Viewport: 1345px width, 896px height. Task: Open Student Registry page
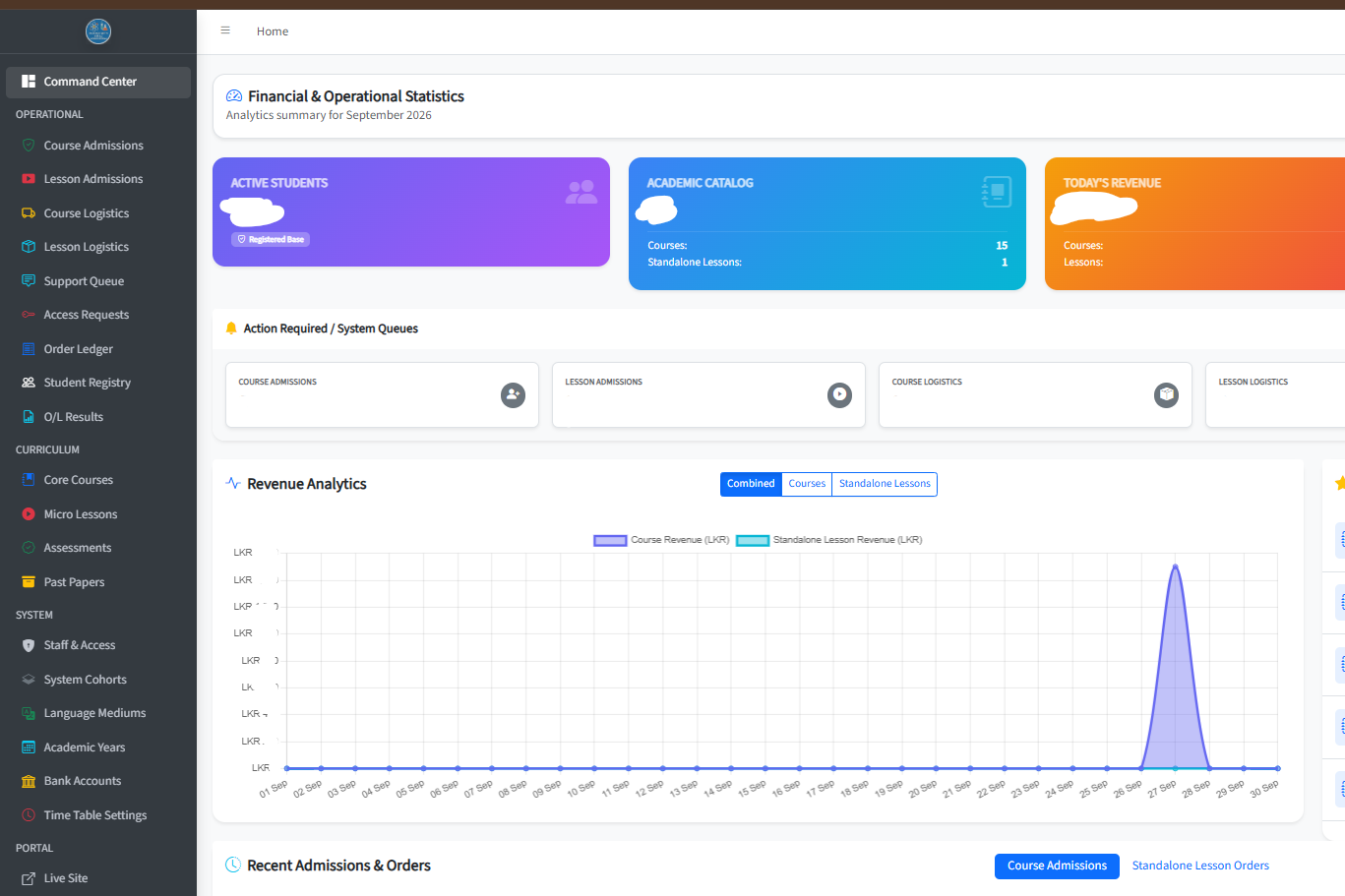click(x=98, y=383)
